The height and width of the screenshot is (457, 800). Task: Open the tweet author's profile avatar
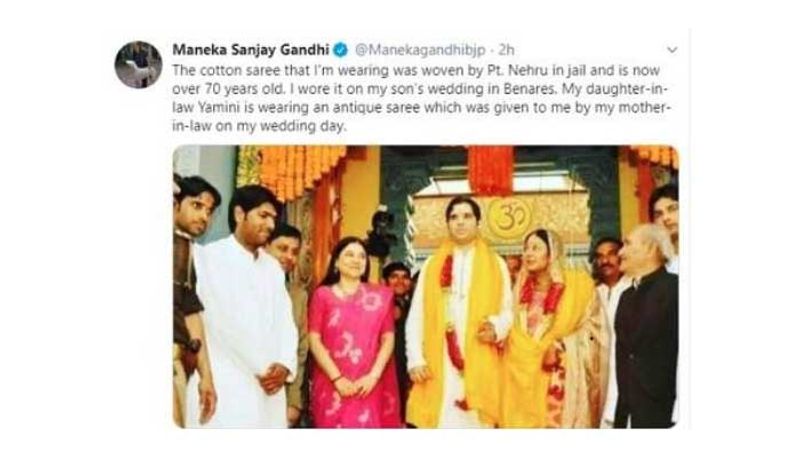pyautogui.click(x=138, y=64)
